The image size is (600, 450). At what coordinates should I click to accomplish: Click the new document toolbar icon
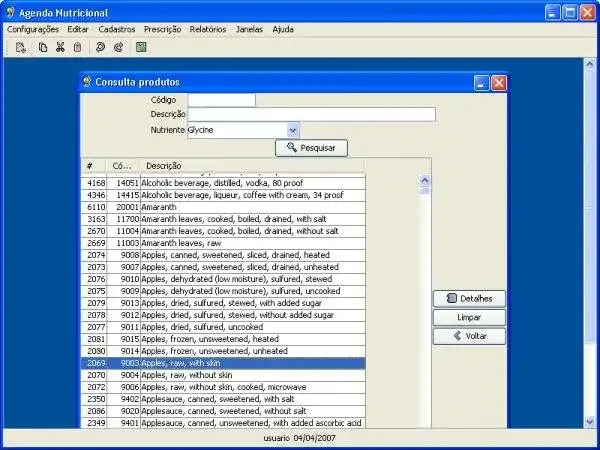point(21,47)
